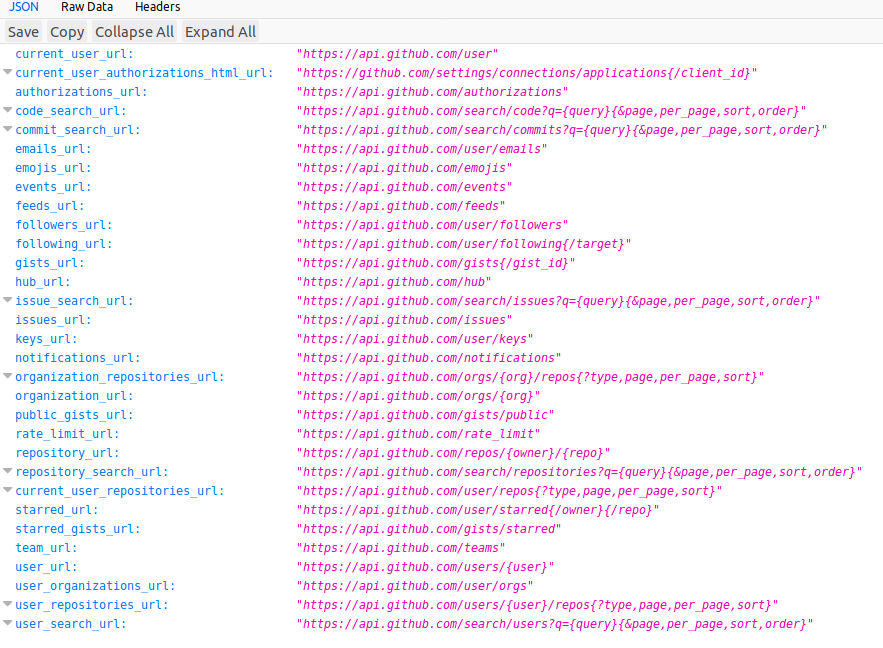Click the Save button

pyautogui.click(x=23, y=32)
